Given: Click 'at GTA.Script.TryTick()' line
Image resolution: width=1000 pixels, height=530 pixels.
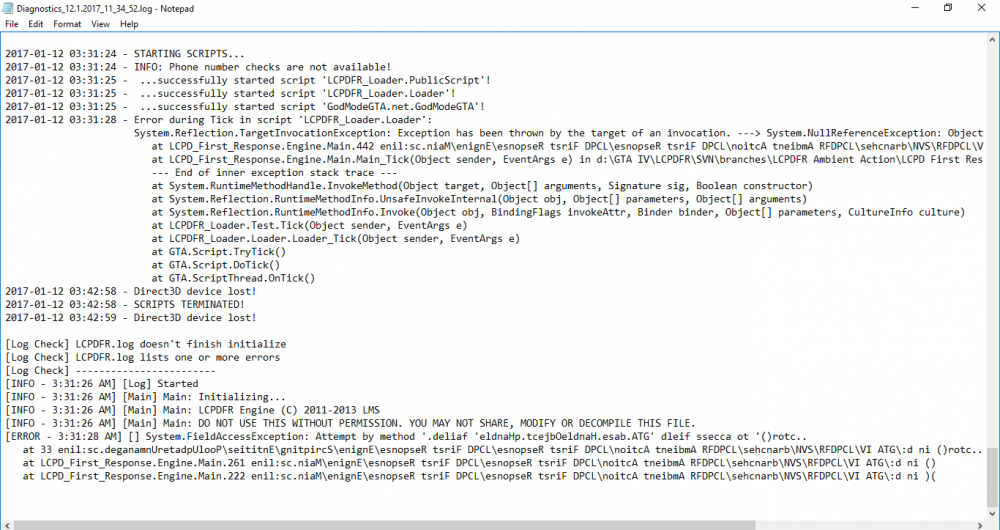Looking at the screenshot, I should click(x=219, y=252).
